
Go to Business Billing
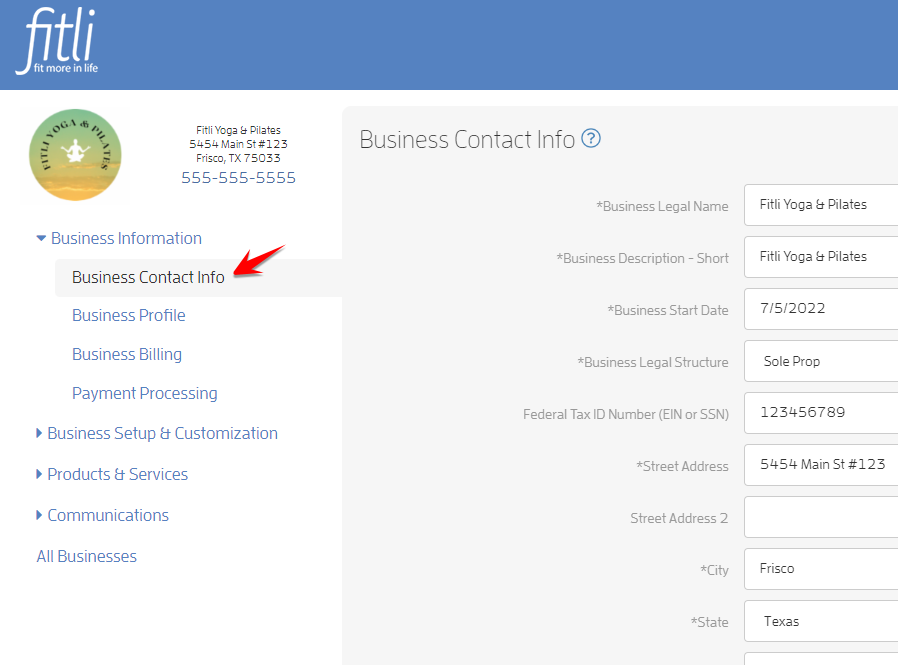click(x=127, y=355)
